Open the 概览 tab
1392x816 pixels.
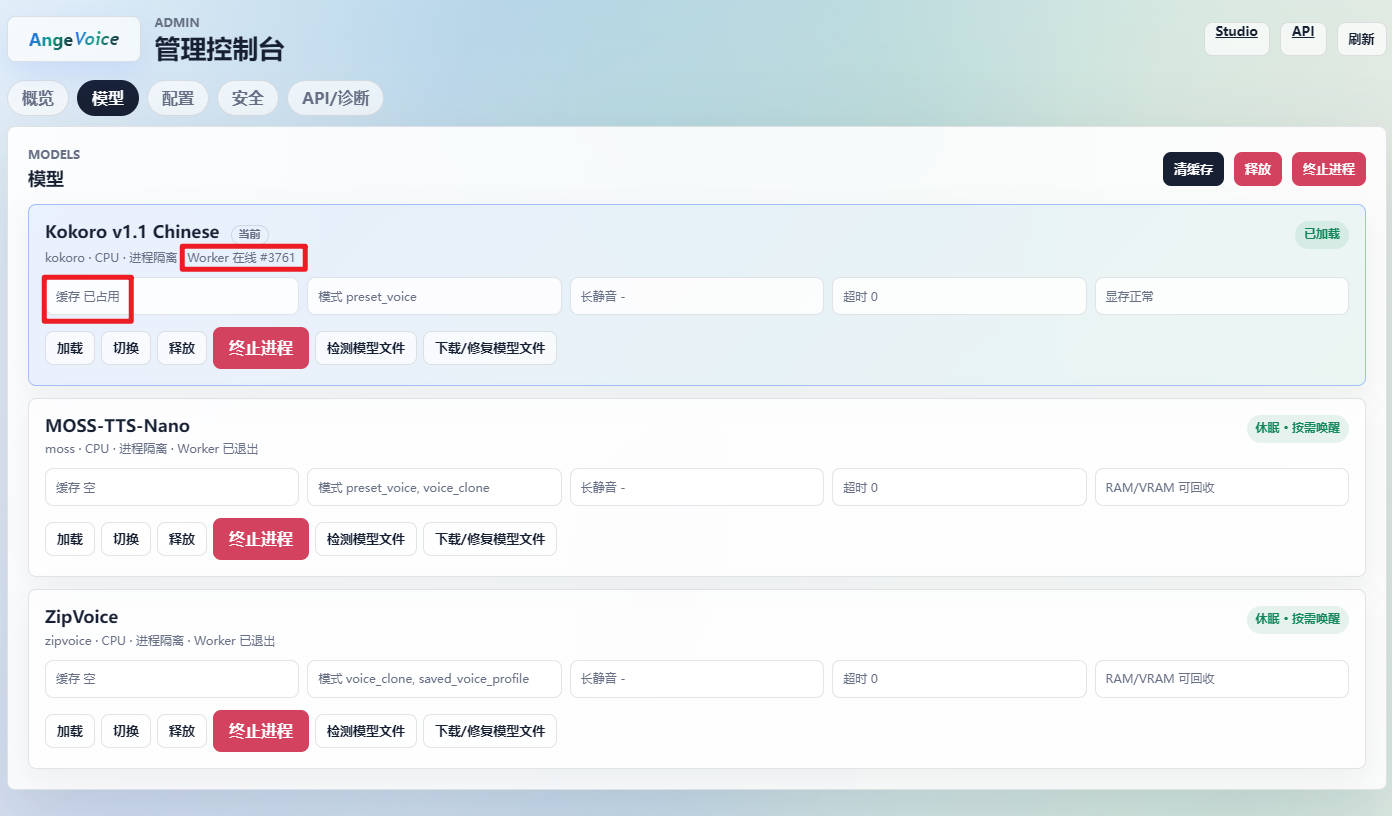(38, 98)
